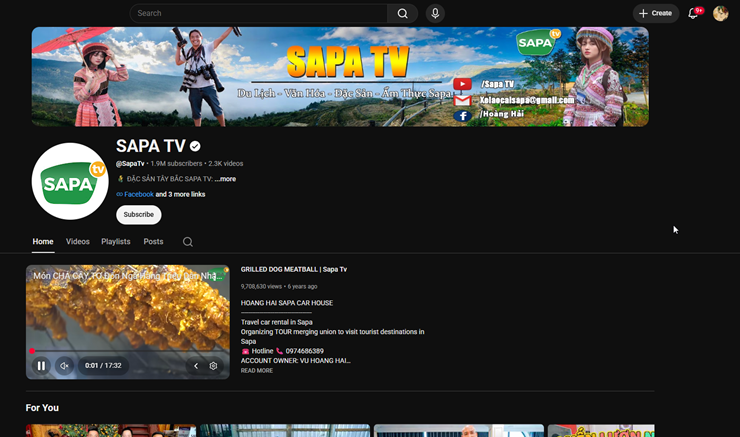Pause the featured video
This screenshot has height=437, width=740.
pos(41,366)
